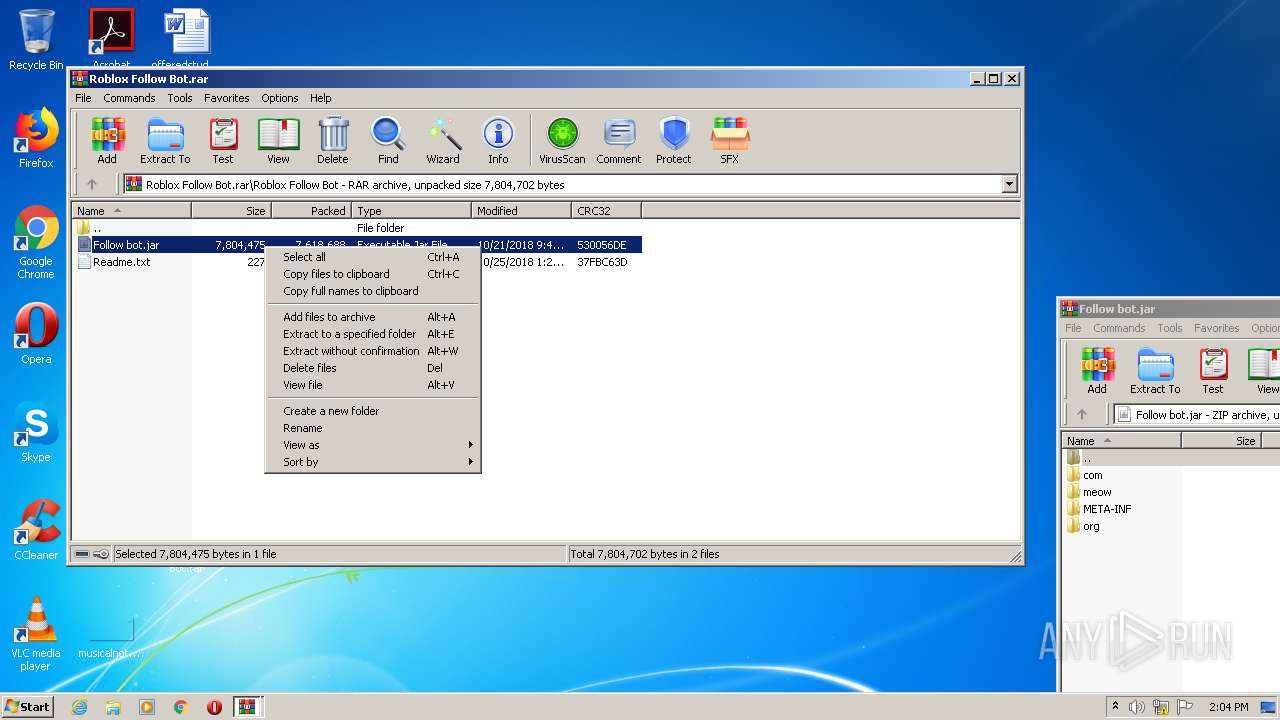The width and height of the screenshot is (1280, 720).
Task: Open Acrobat Reader desktop shortcut
Action: [x=112, y=40]
